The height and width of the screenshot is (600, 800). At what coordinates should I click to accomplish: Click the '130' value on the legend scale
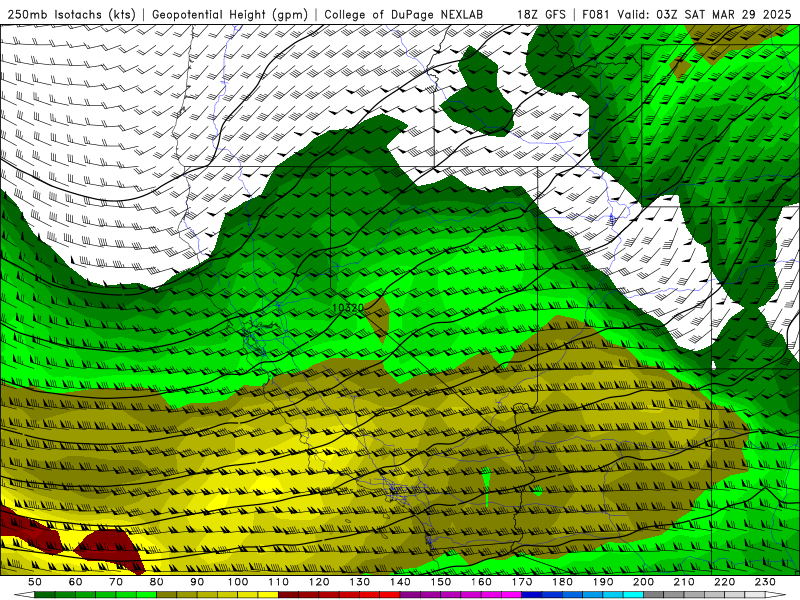360,582
